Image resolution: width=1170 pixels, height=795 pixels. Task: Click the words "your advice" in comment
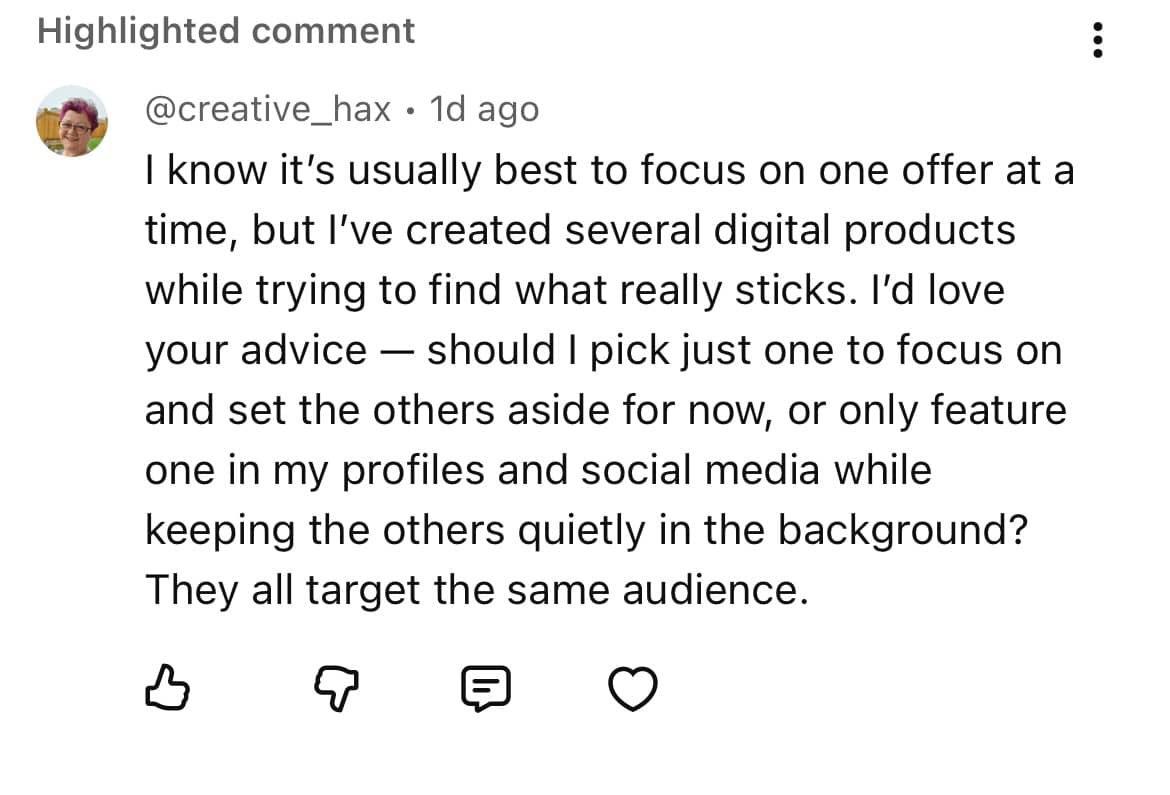coord(256,350)
